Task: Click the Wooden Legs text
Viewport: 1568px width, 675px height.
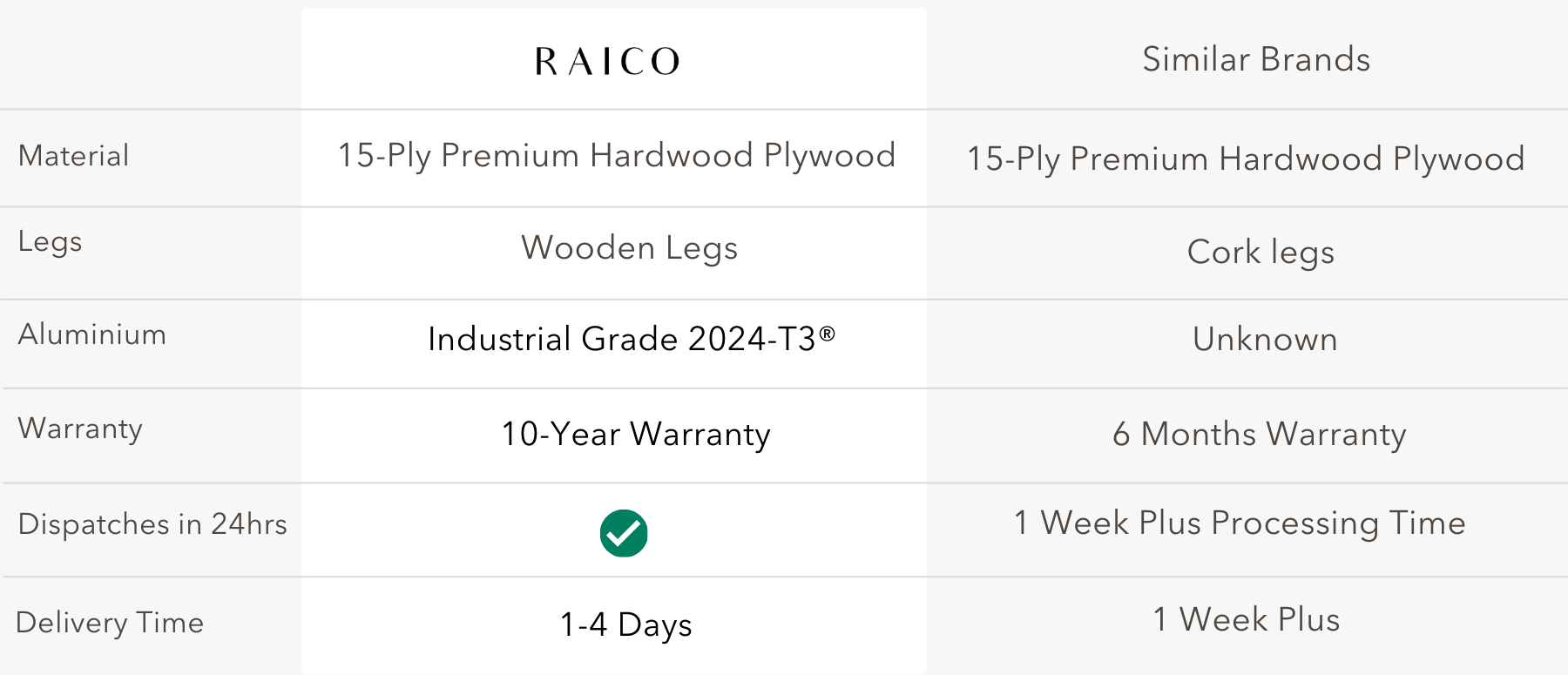Action: click(x=629, y=248)
